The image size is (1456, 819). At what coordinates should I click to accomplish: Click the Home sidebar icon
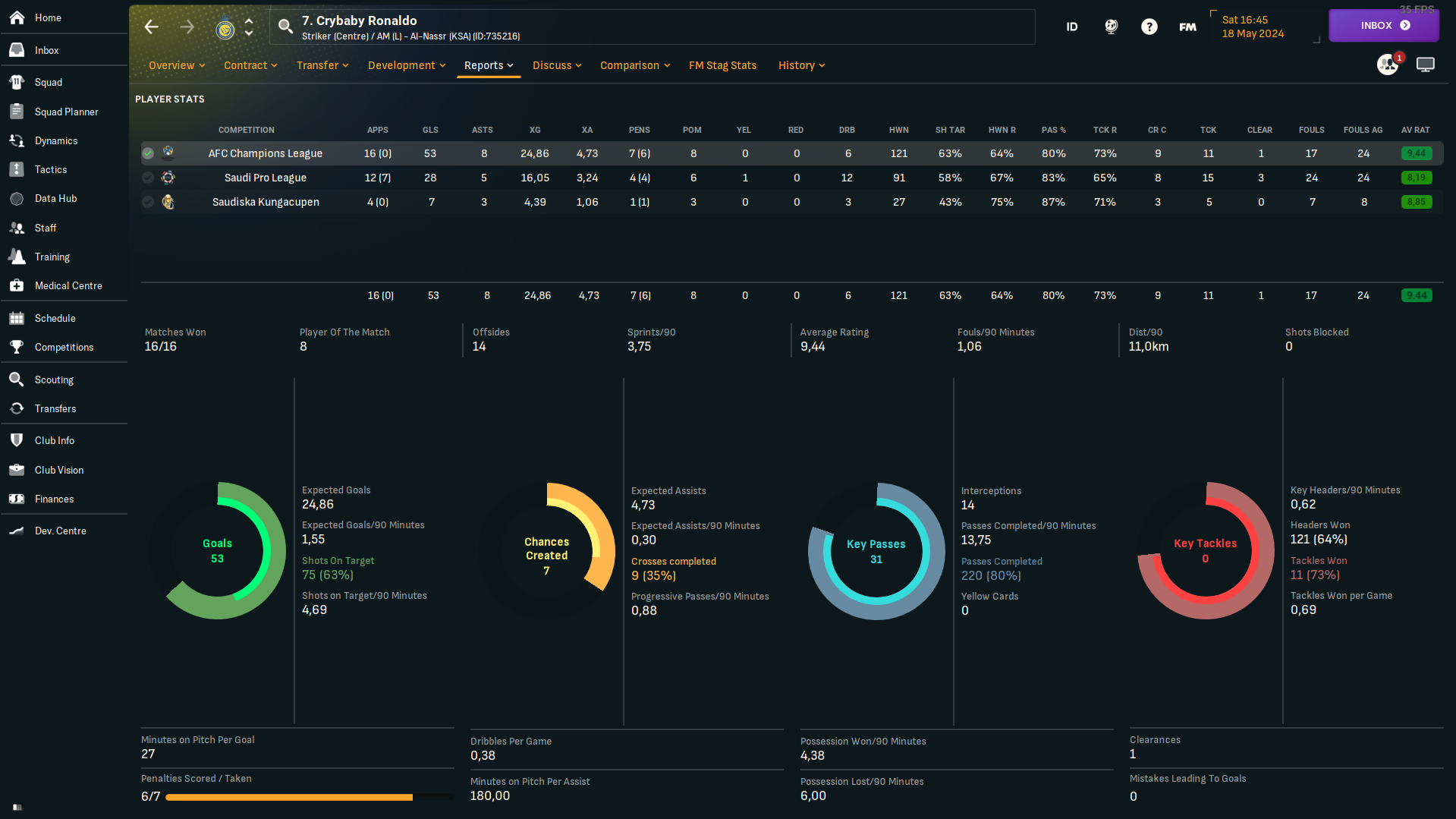pyautogui.click(x=17, y=17)
